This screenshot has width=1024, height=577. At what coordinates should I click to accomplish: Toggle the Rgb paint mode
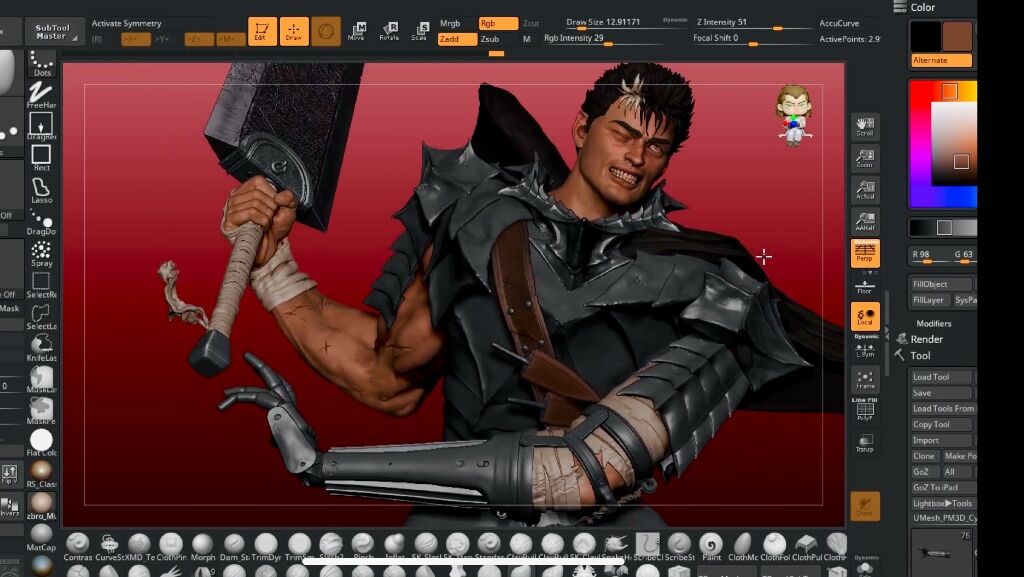point(498,23)
